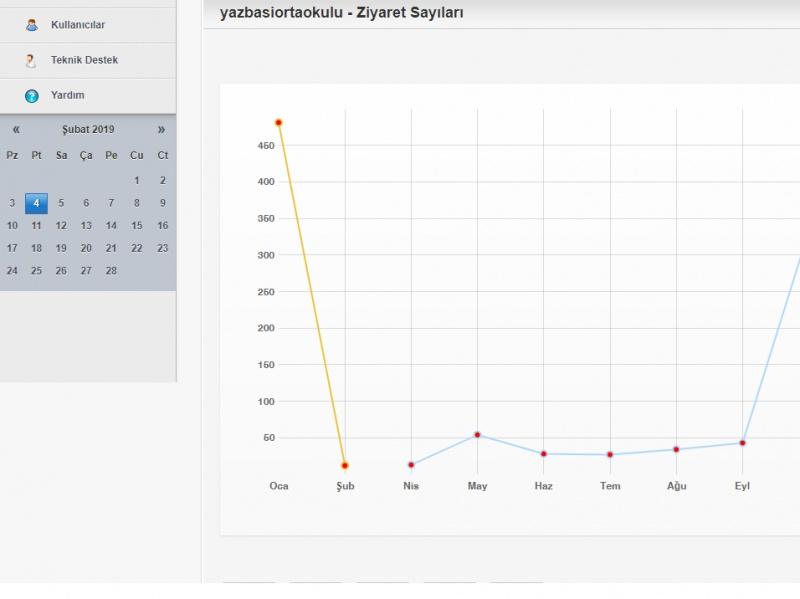Screen dimensions: 800x599
Task: Choose day 20 in the calendar
Action: coord(86,248)
